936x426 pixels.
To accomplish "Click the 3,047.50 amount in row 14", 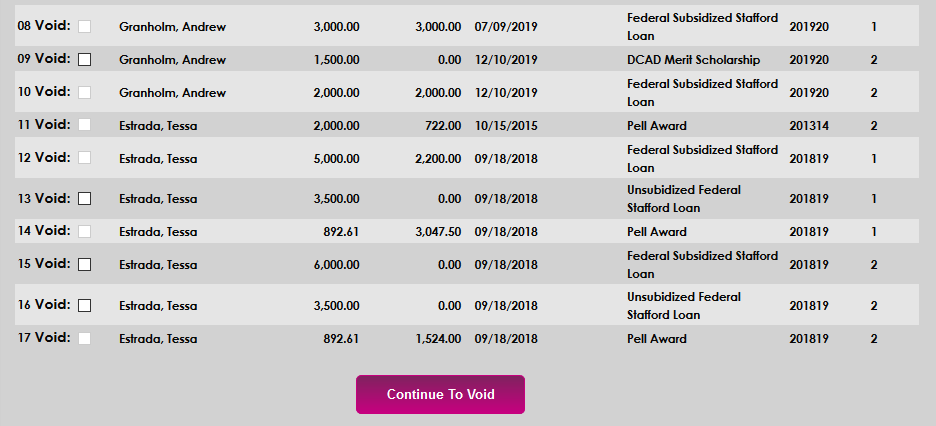I will (x=438, y=232).
